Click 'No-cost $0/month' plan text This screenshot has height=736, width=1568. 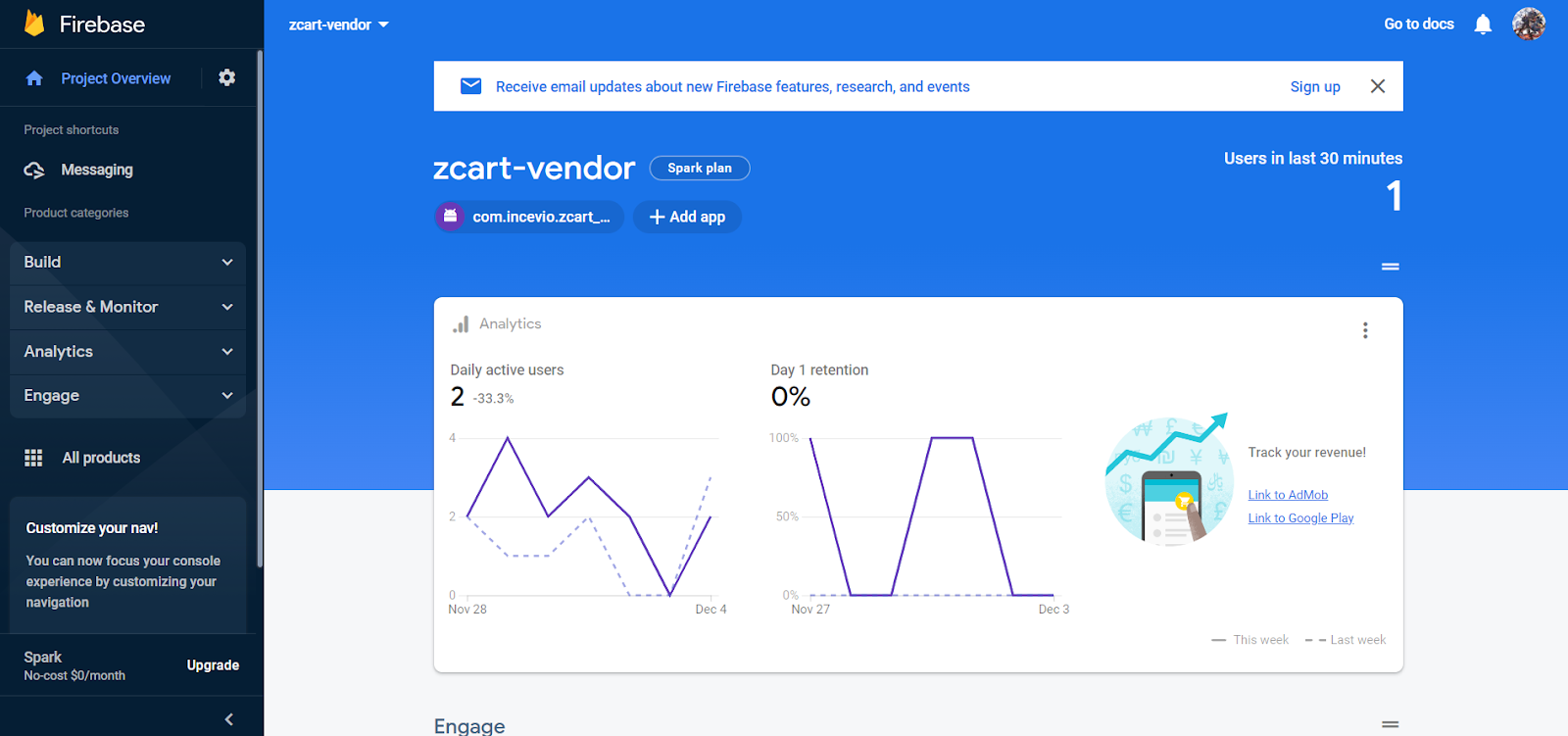click(74, 676)
